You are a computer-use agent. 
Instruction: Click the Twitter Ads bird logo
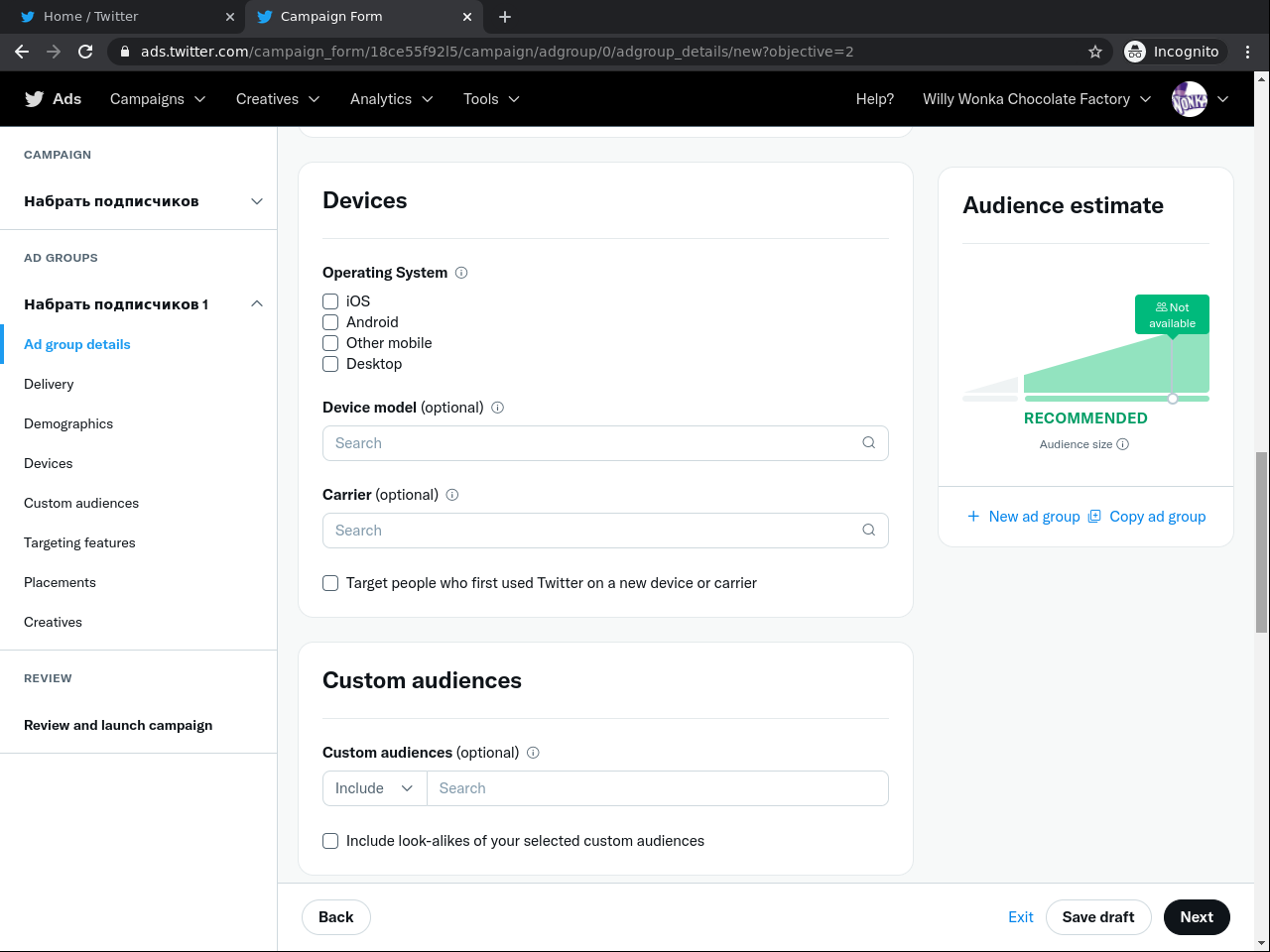pyautogui.click(x=35, y=99)
